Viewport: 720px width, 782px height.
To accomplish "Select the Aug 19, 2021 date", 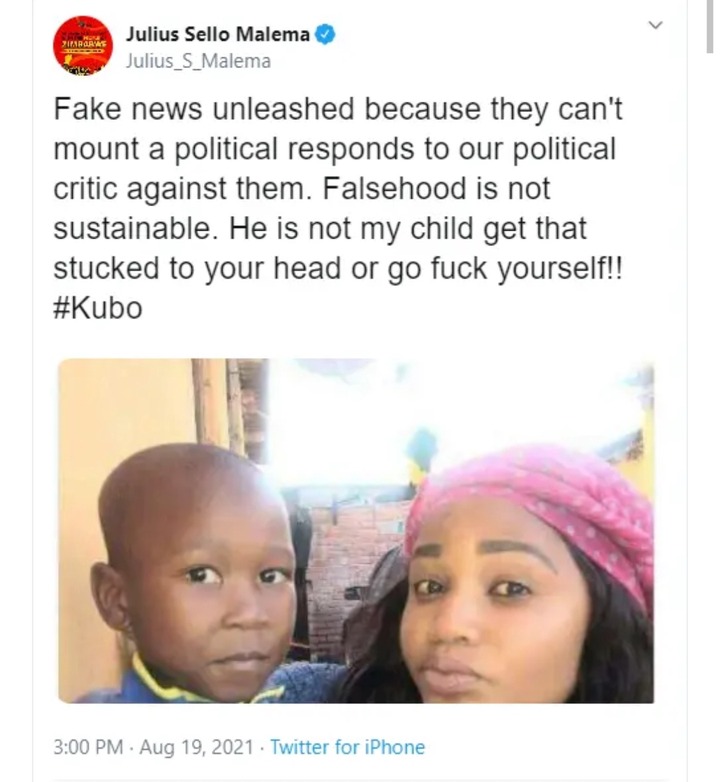I will point(196,747).
